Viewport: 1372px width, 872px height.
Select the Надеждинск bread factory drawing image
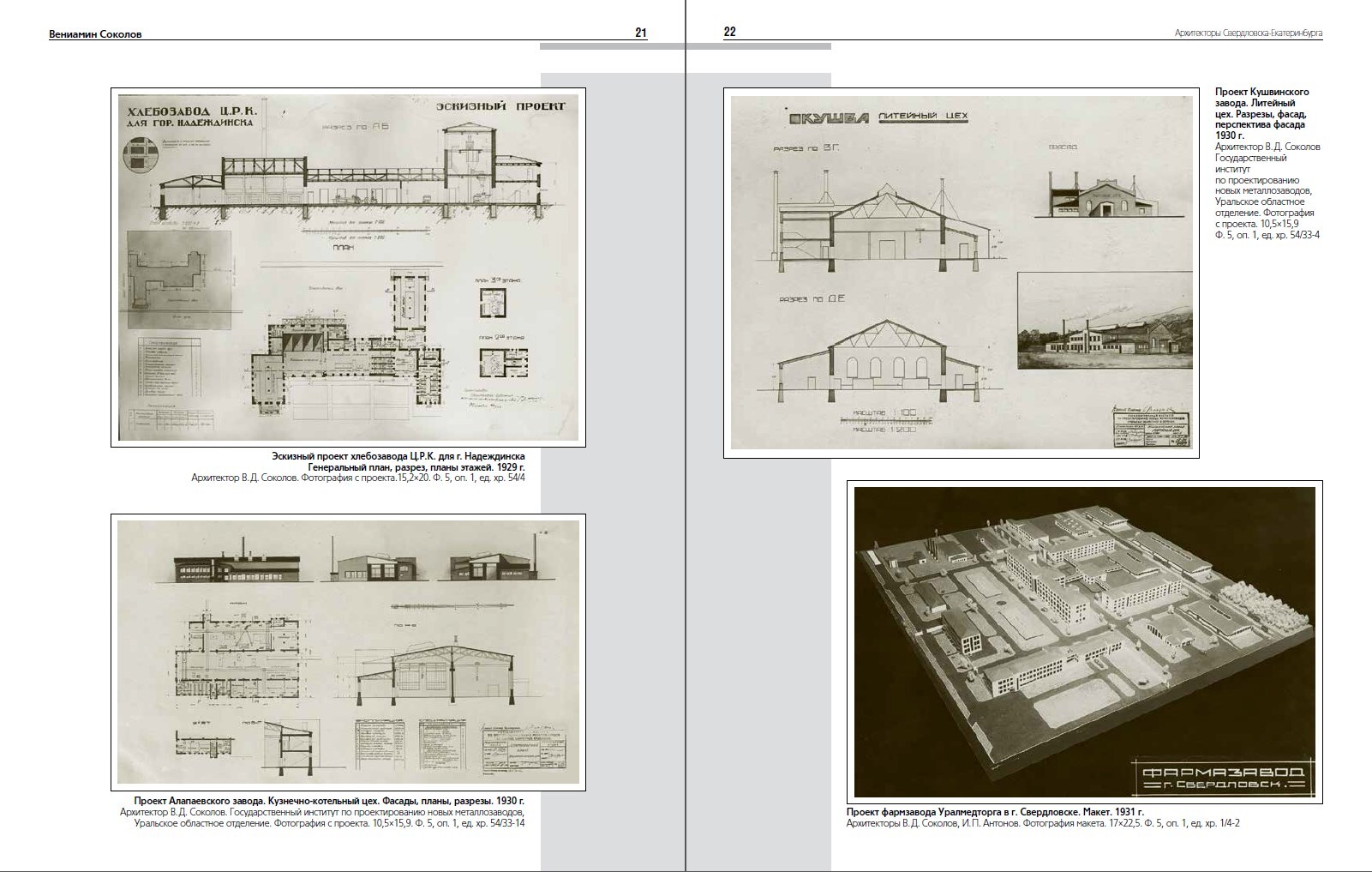pyautogui.click(x=348, y=267)
